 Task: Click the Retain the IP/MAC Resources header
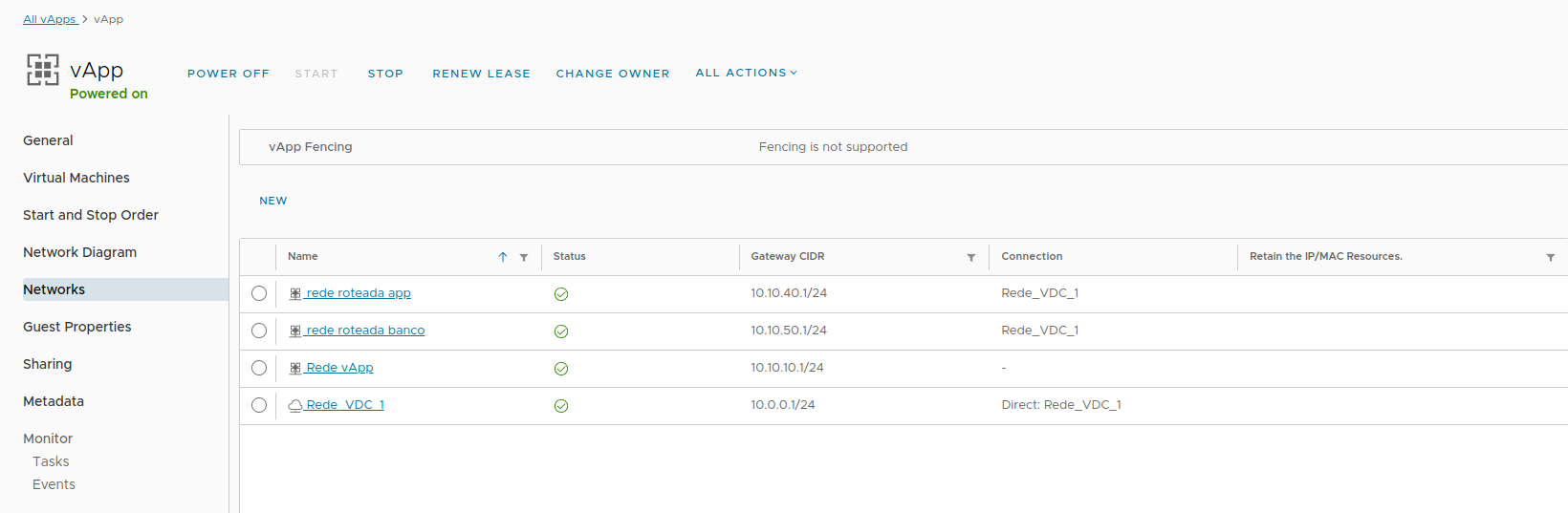[x=1326, y=256]
